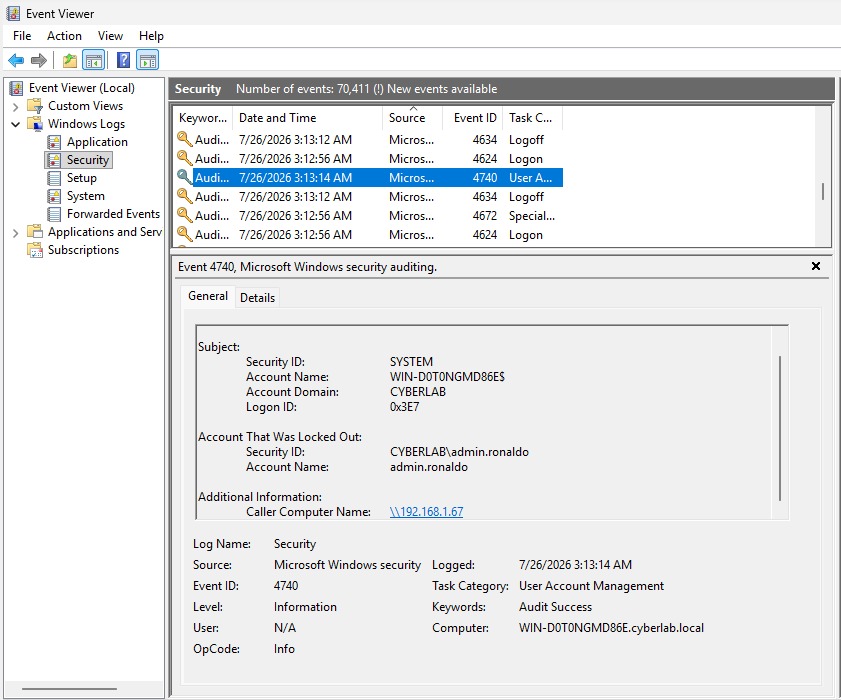Open the File menu
The height and width of the screenshot is (700, 841).
[x=22, y=36]
